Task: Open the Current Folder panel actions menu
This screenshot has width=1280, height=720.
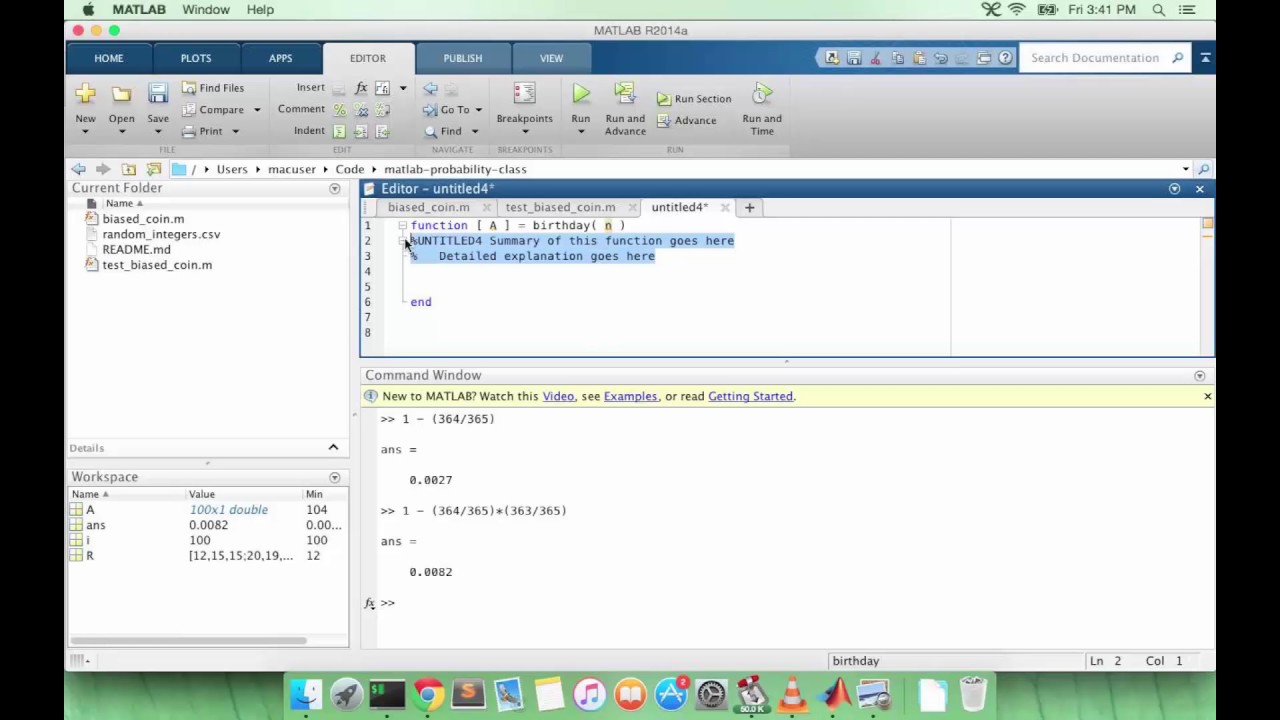Action: (335, 188)
